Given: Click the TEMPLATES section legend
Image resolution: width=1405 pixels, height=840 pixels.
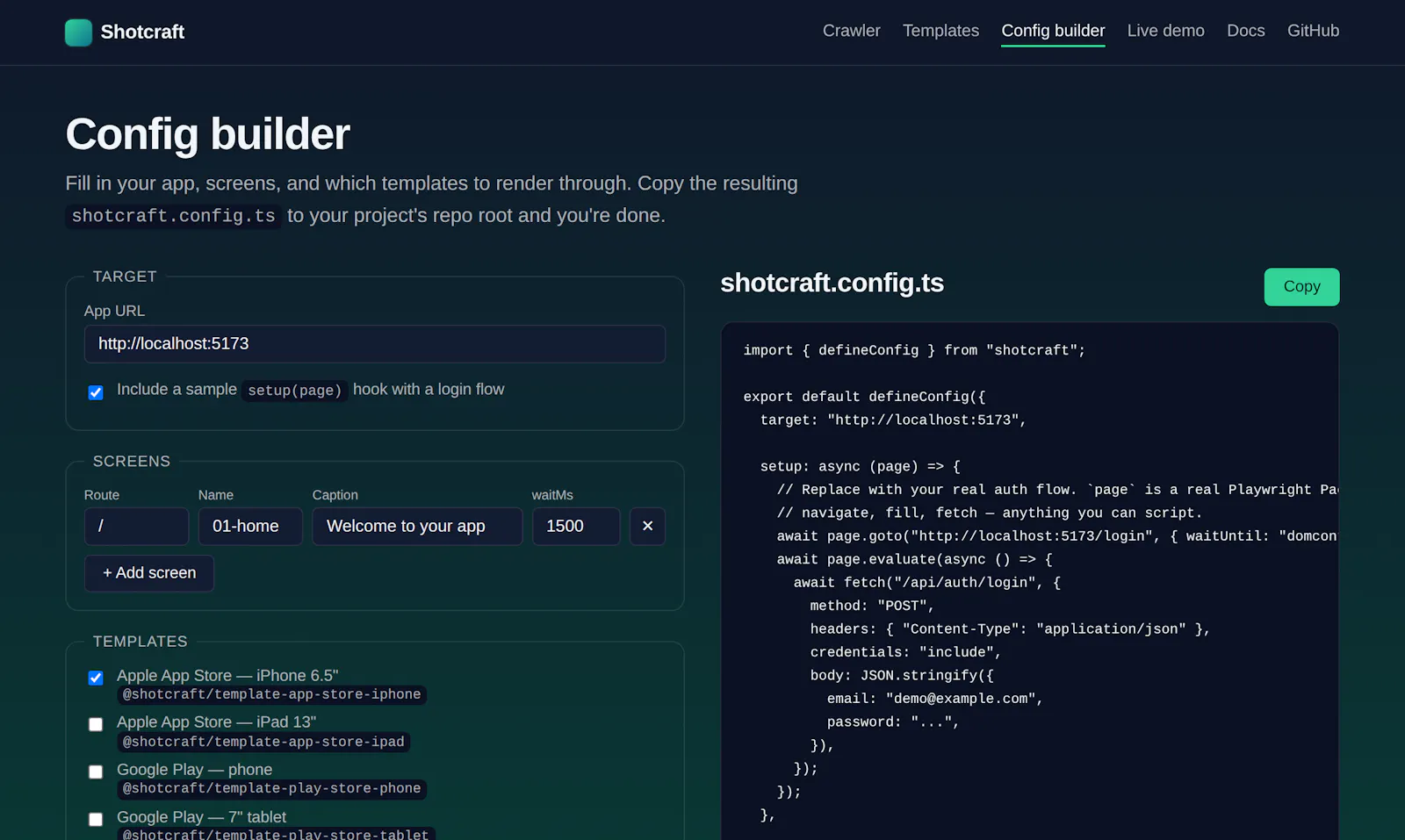Looking at the screenshot, I should 140,642.
